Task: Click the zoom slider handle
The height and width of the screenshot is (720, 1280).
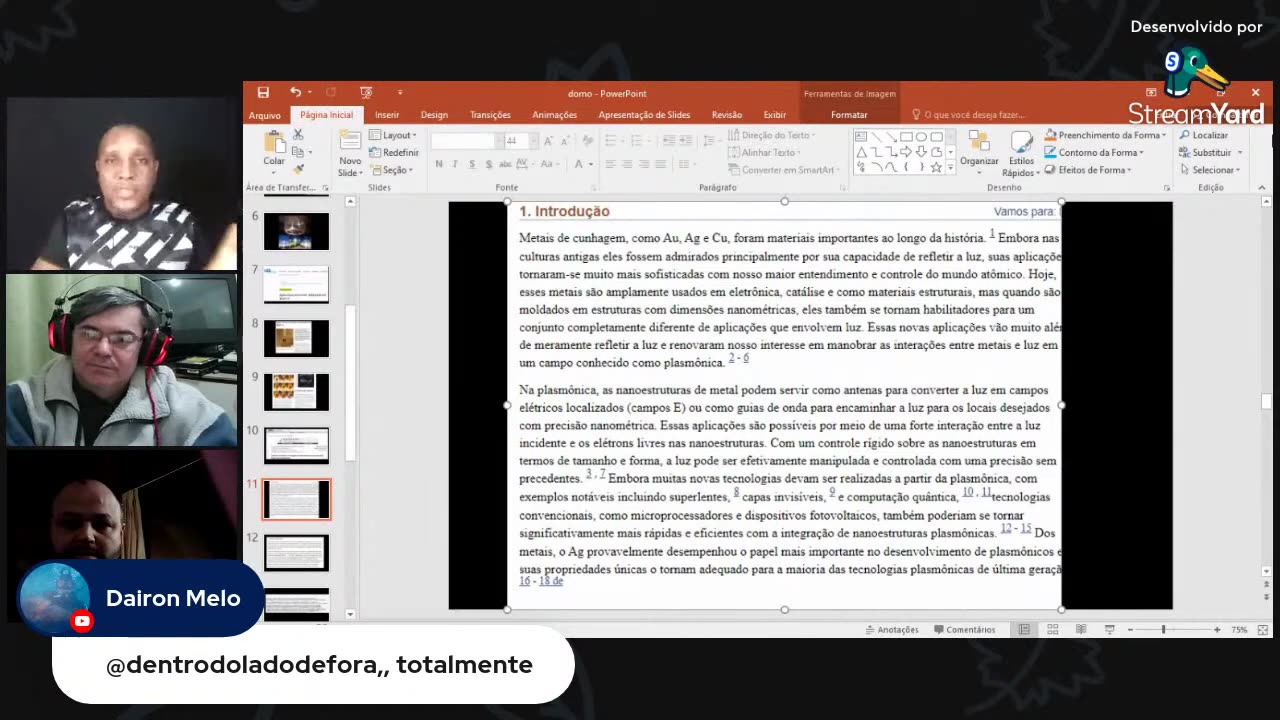Action: tap(1163, 629)
